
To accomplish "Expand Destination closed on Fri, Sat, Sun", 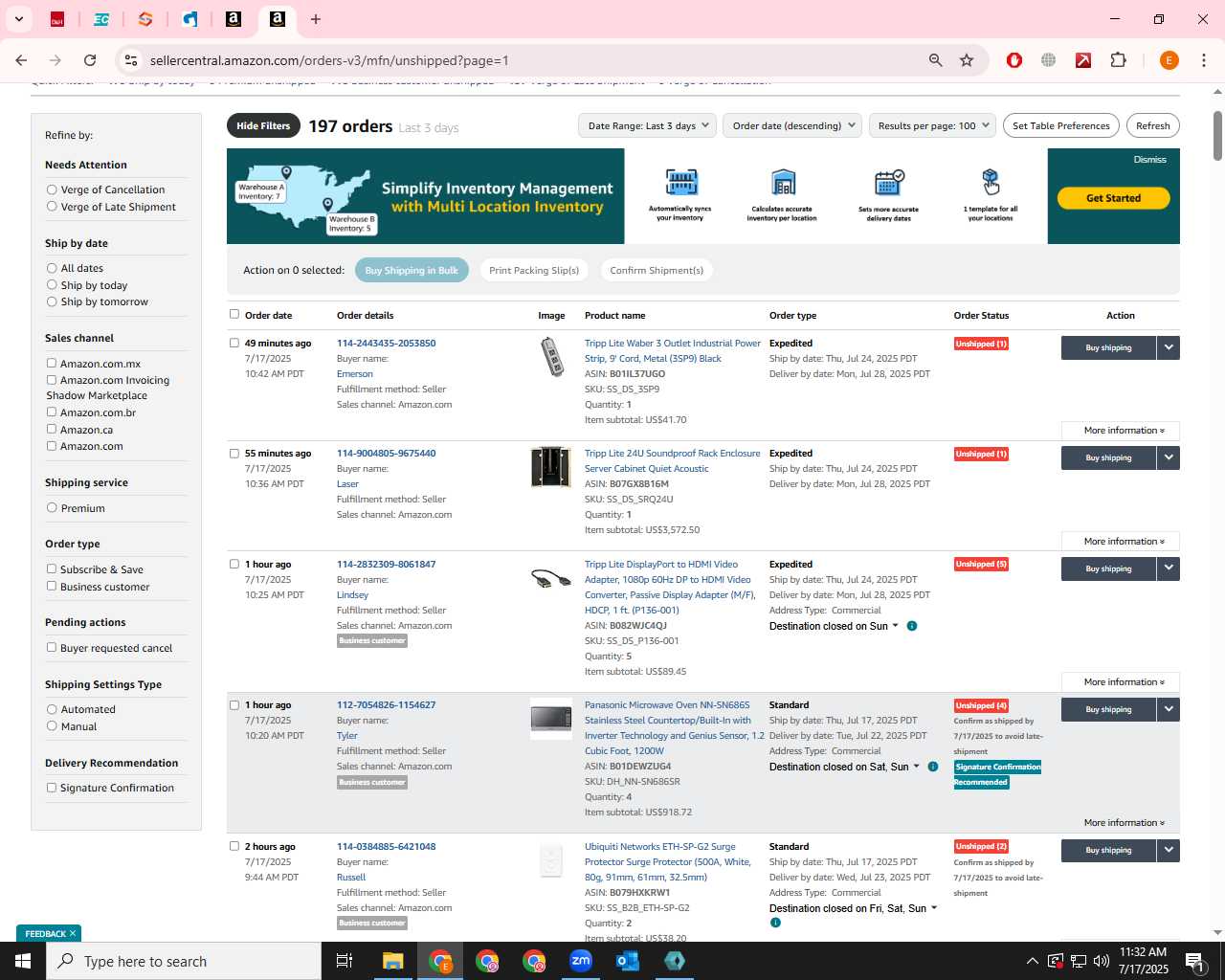I will [x=934, y=908].
